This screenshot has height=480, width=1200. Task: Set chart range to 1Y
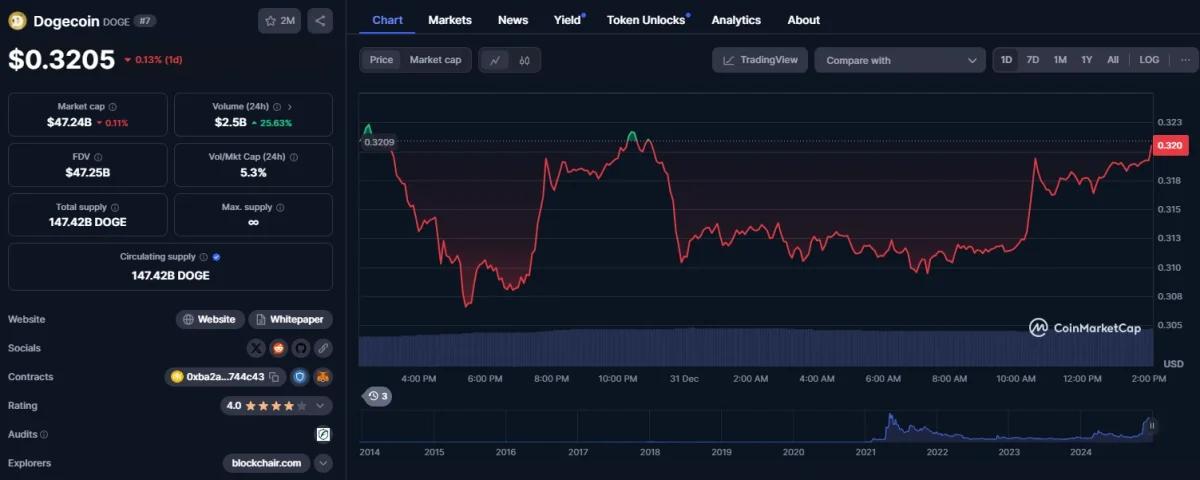pos(1086,60)
